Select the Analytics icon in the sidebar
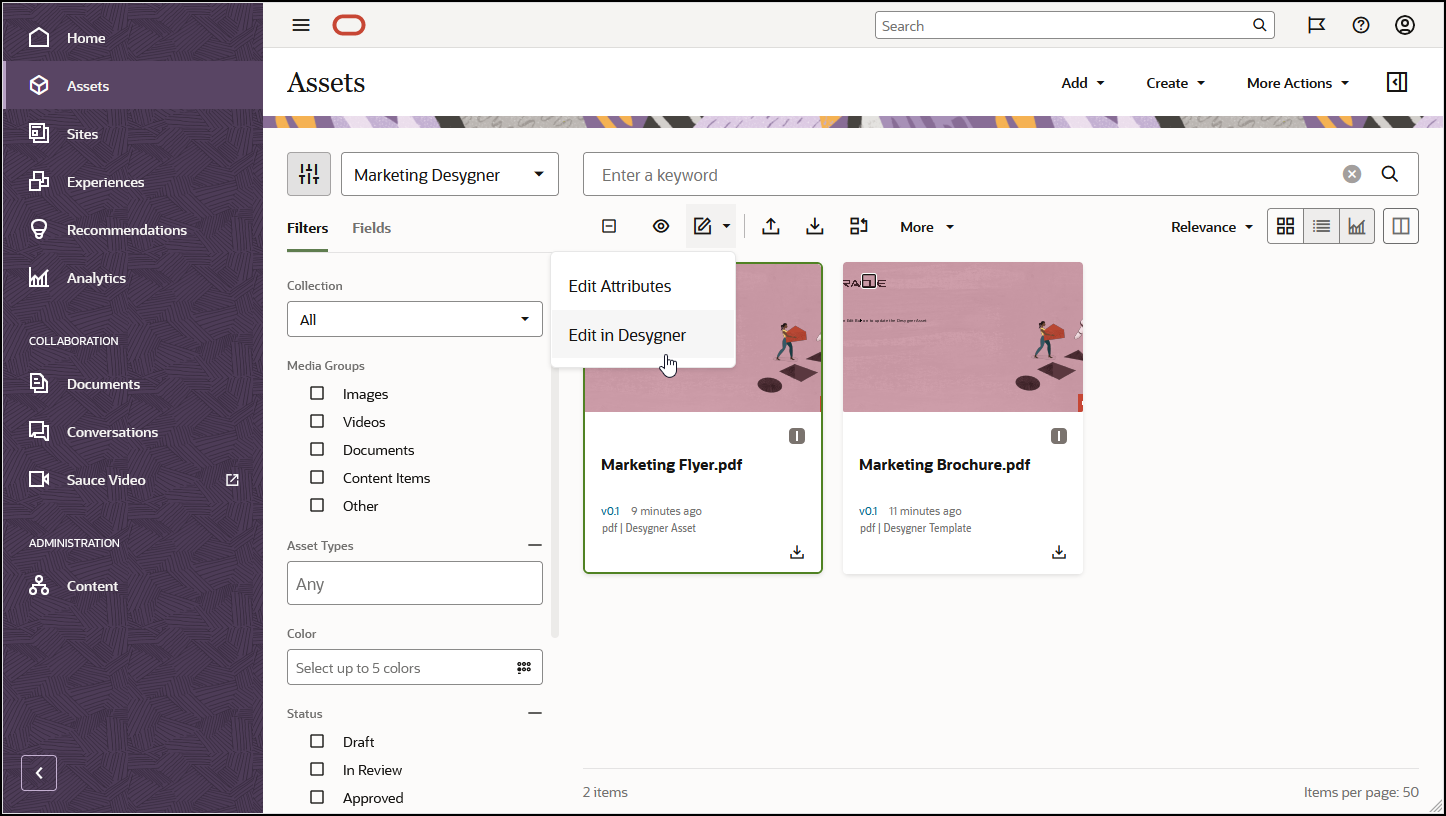Image resolution: width=1446 pixels, height=816 pixels. (40, 277)
